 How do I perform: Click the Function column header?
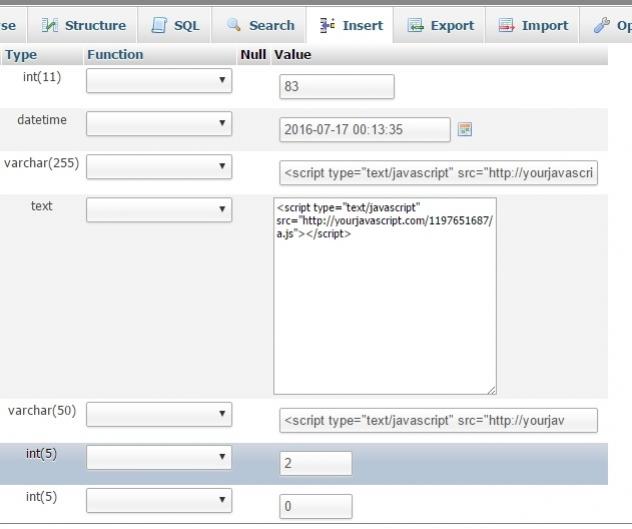click(115, 55)
